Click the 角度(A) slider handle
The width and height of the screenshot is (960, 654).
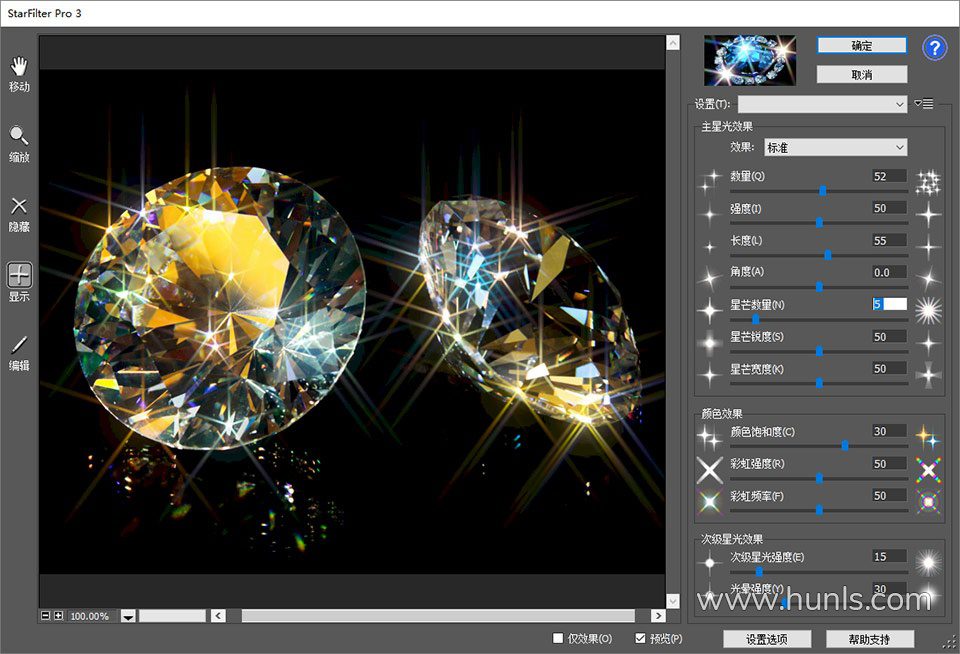pyautogui.click(x=819, y=287)
